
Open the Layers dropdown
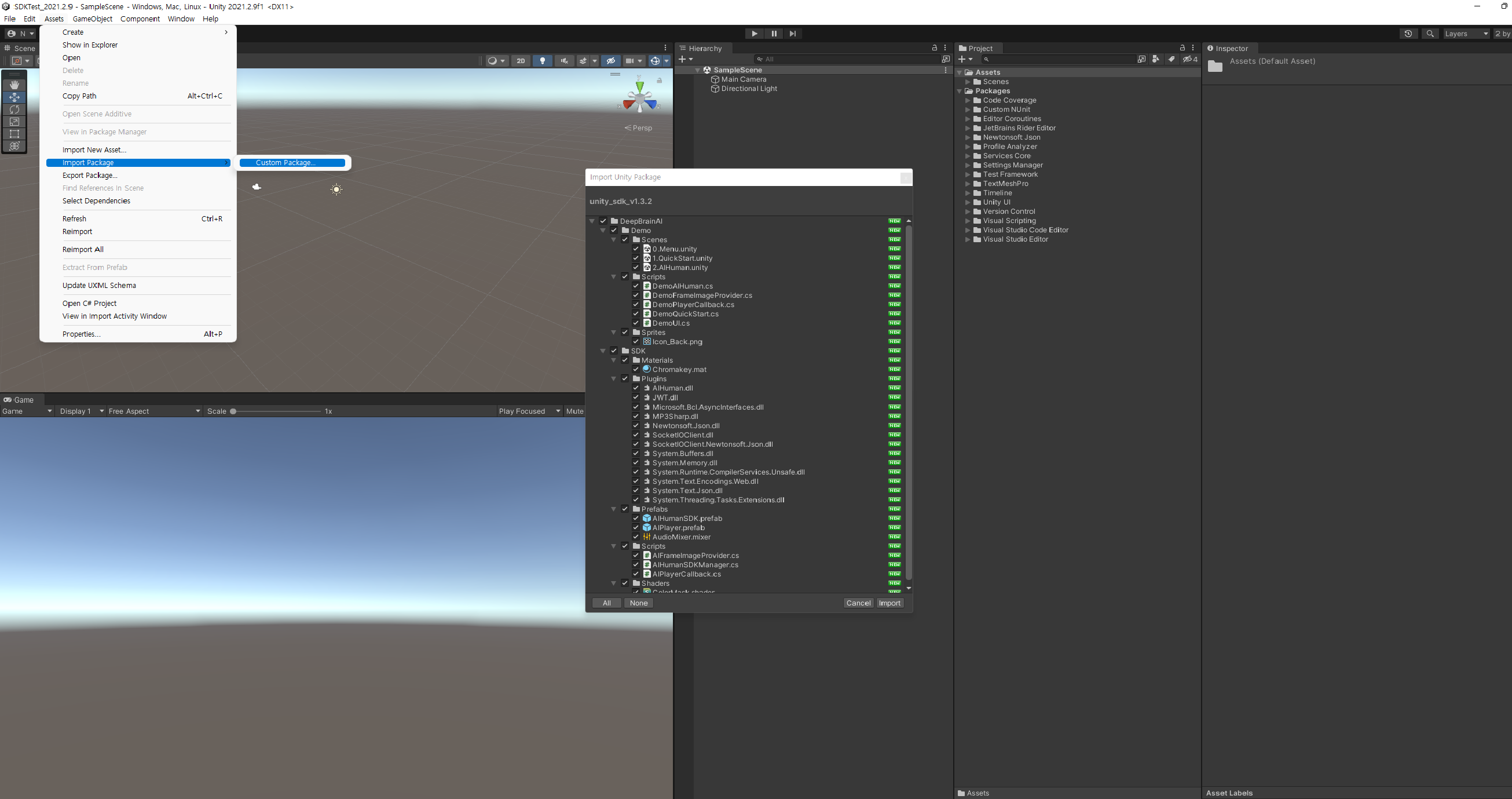(x=1466, y=34)
